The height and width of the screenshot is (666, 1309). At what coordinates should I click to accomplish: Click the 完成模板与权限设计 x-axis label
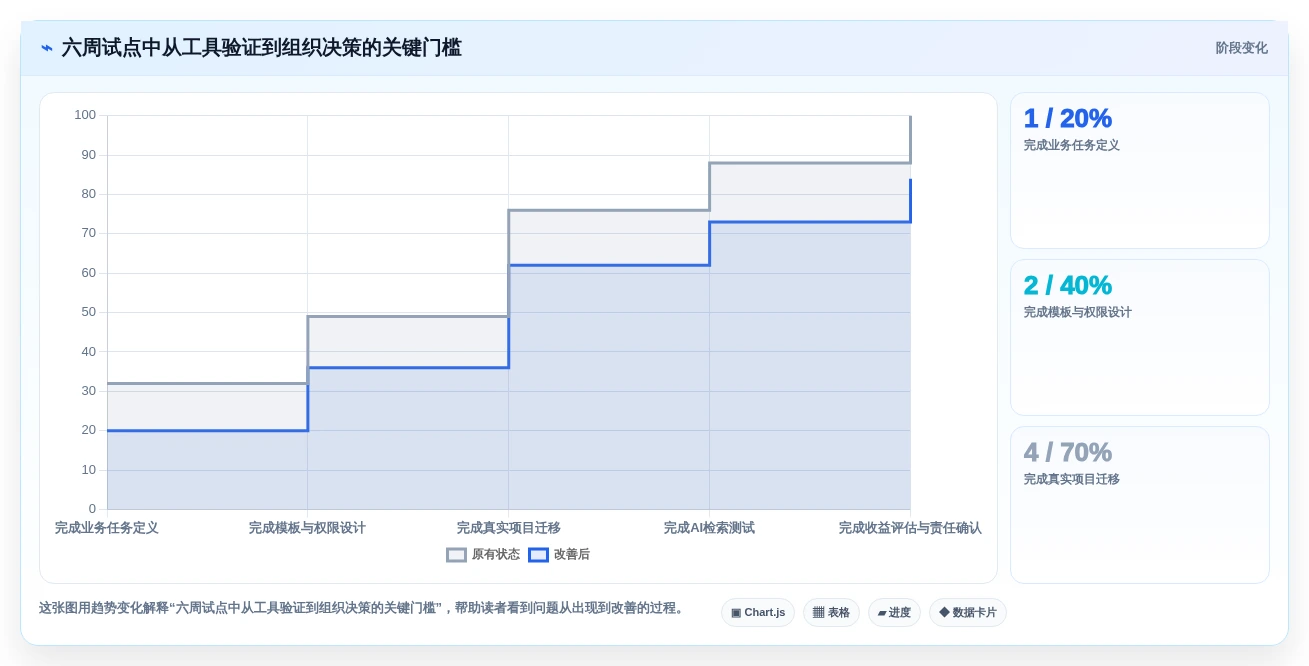pyautogui.click(x=307, y=528)
